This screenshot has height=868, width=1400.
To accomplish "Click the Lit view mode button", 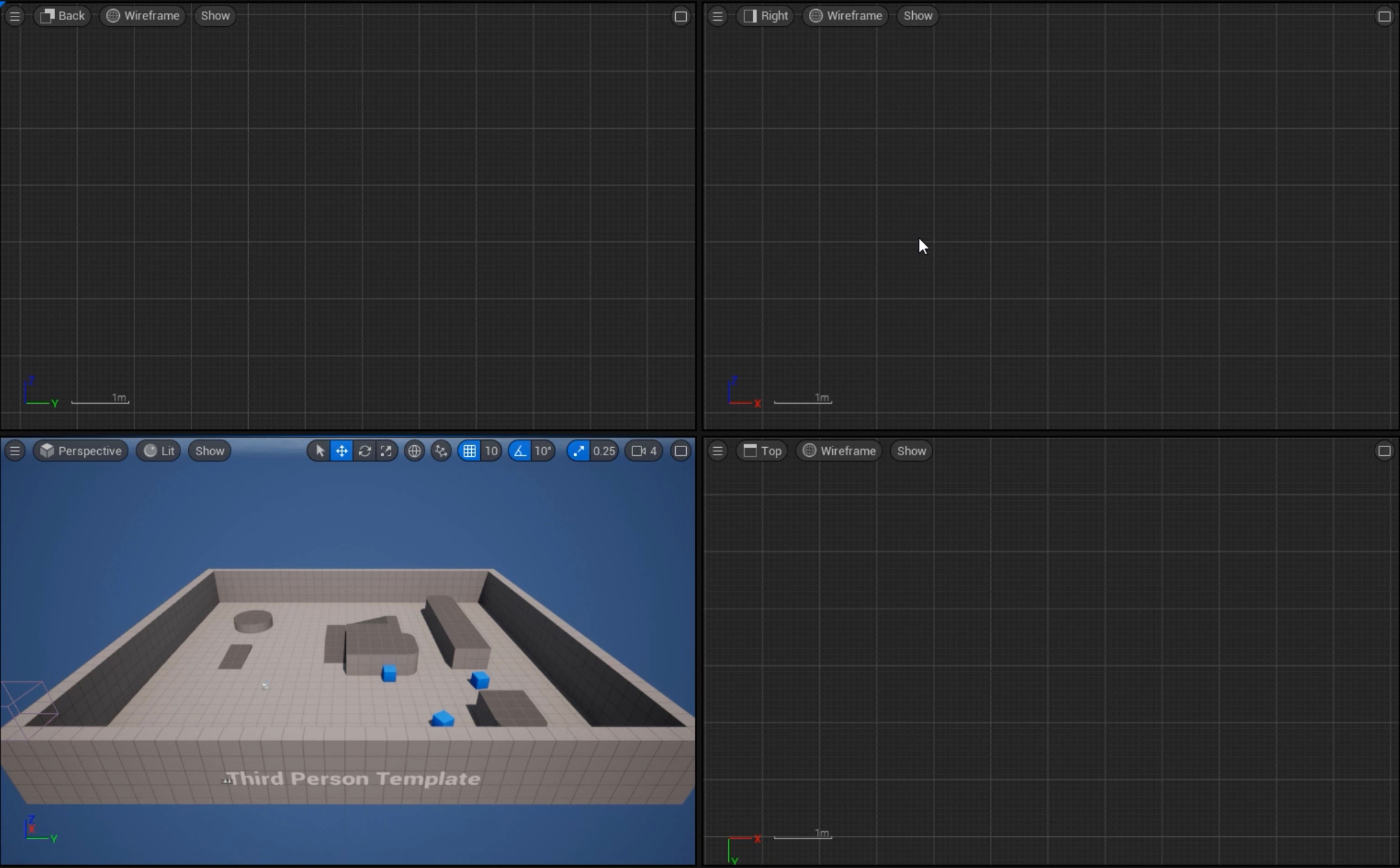I will coord(159,451).
